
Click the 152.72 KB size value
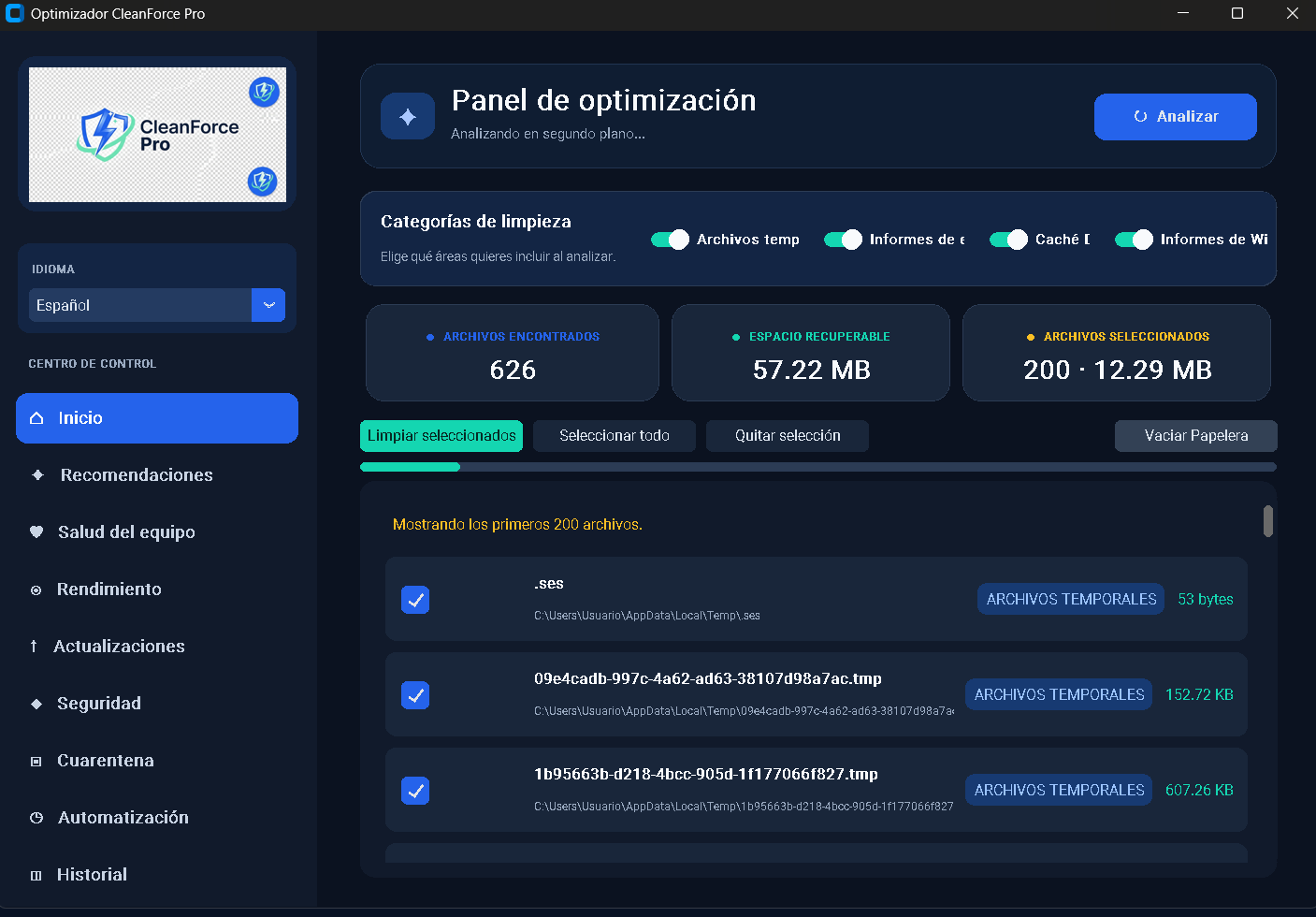[1199, 695]
